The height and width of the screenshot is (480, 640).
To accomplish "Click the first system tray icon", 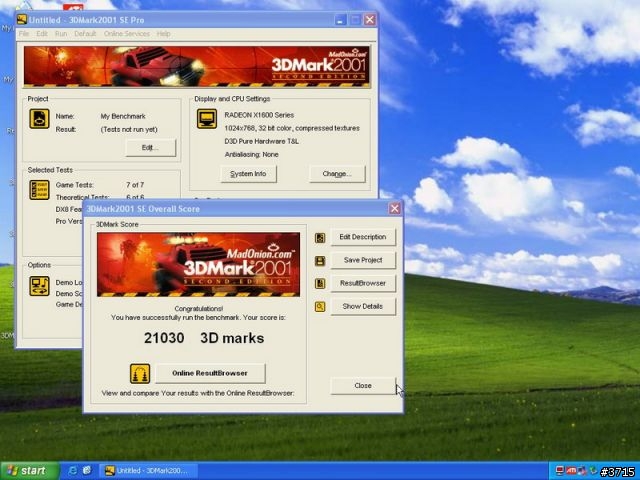I will point(560,471).
